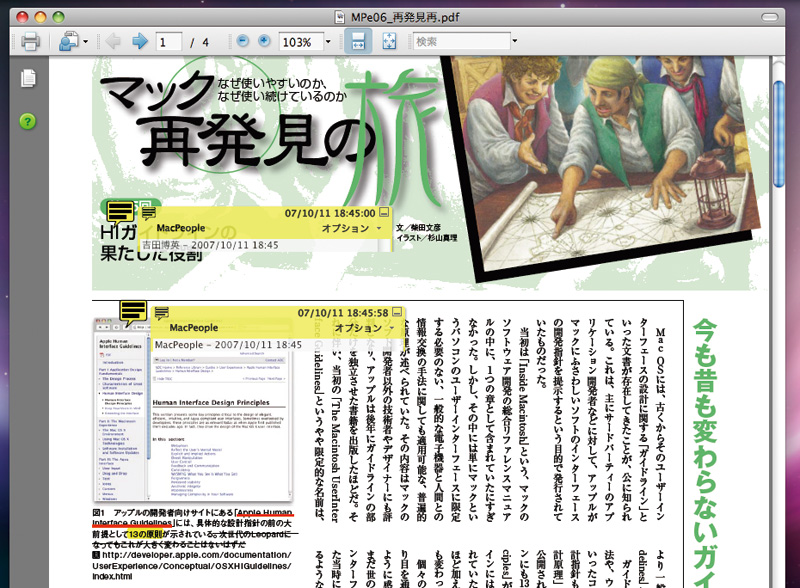The image size is (800, 588).
Task: Click the page number field
Action: [169, 42]
